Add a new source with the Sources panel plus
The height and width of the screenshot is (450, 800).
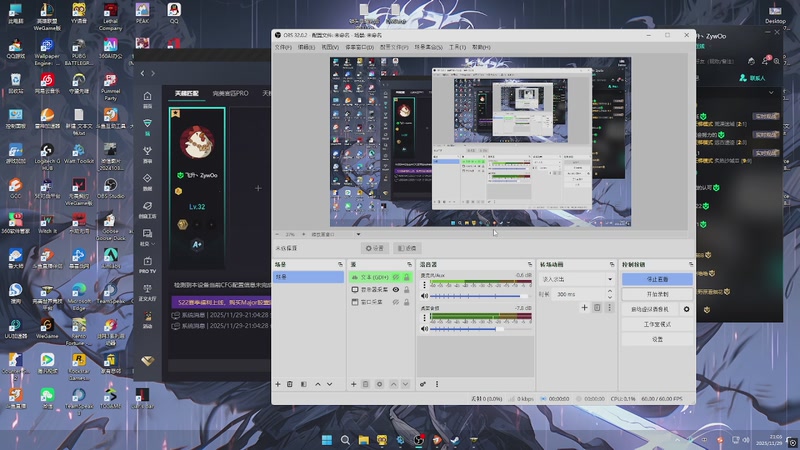[x=353, y=384]
